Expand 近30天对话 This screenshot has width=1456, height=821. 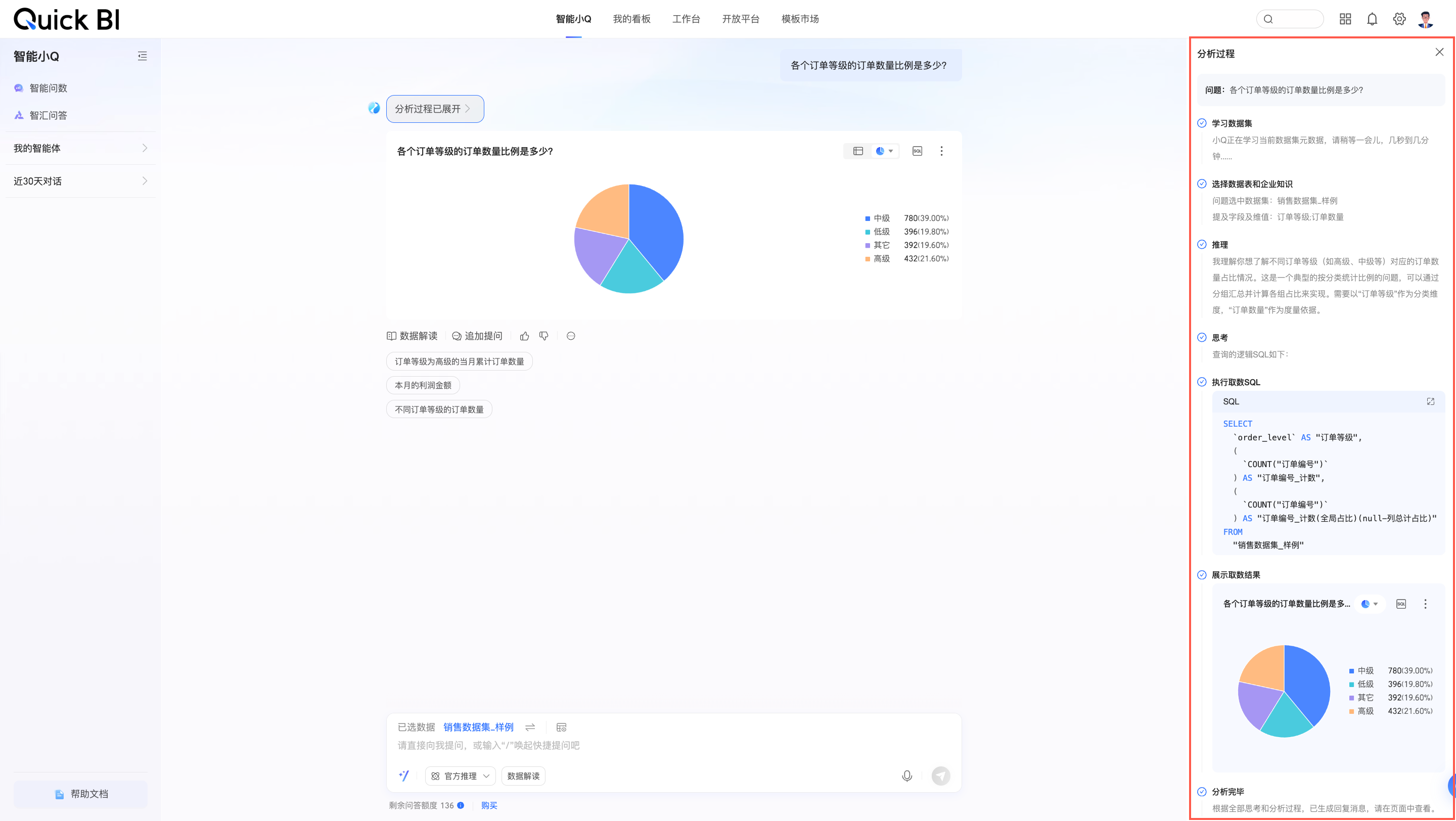(80, 181)
